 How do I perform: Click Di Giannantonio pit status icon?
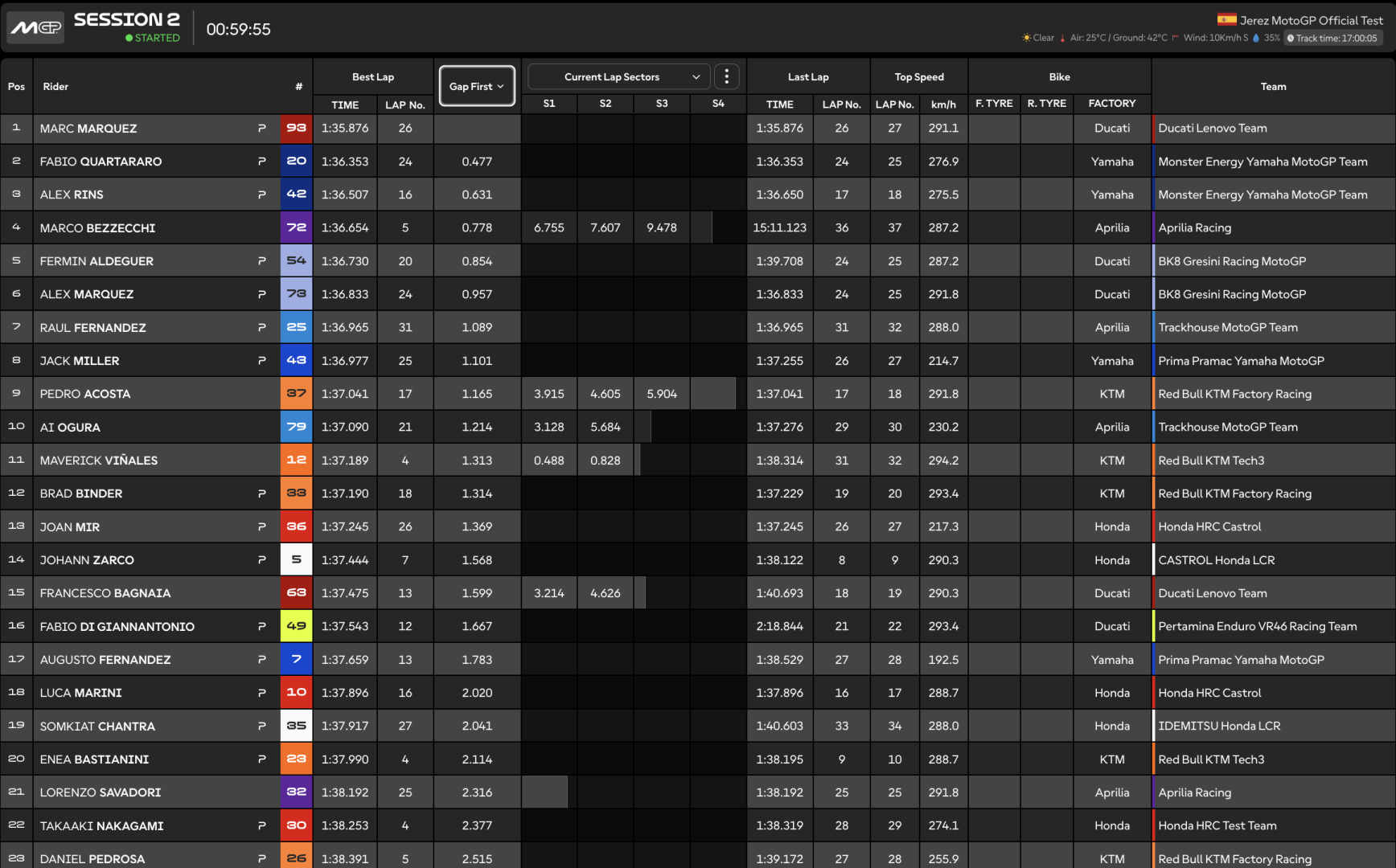tap(261, 627)
